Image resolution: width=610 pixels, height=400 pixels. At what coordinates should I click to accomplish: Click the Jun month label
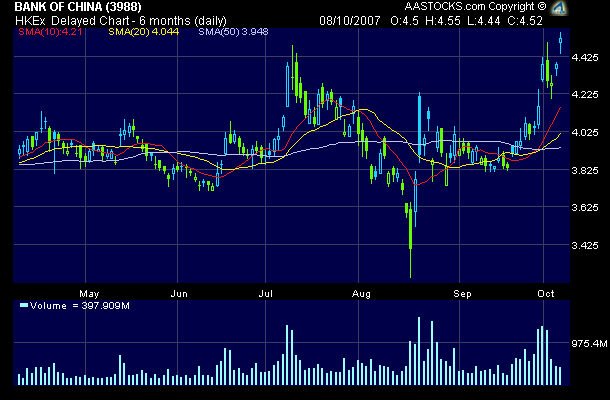[179, 294]
